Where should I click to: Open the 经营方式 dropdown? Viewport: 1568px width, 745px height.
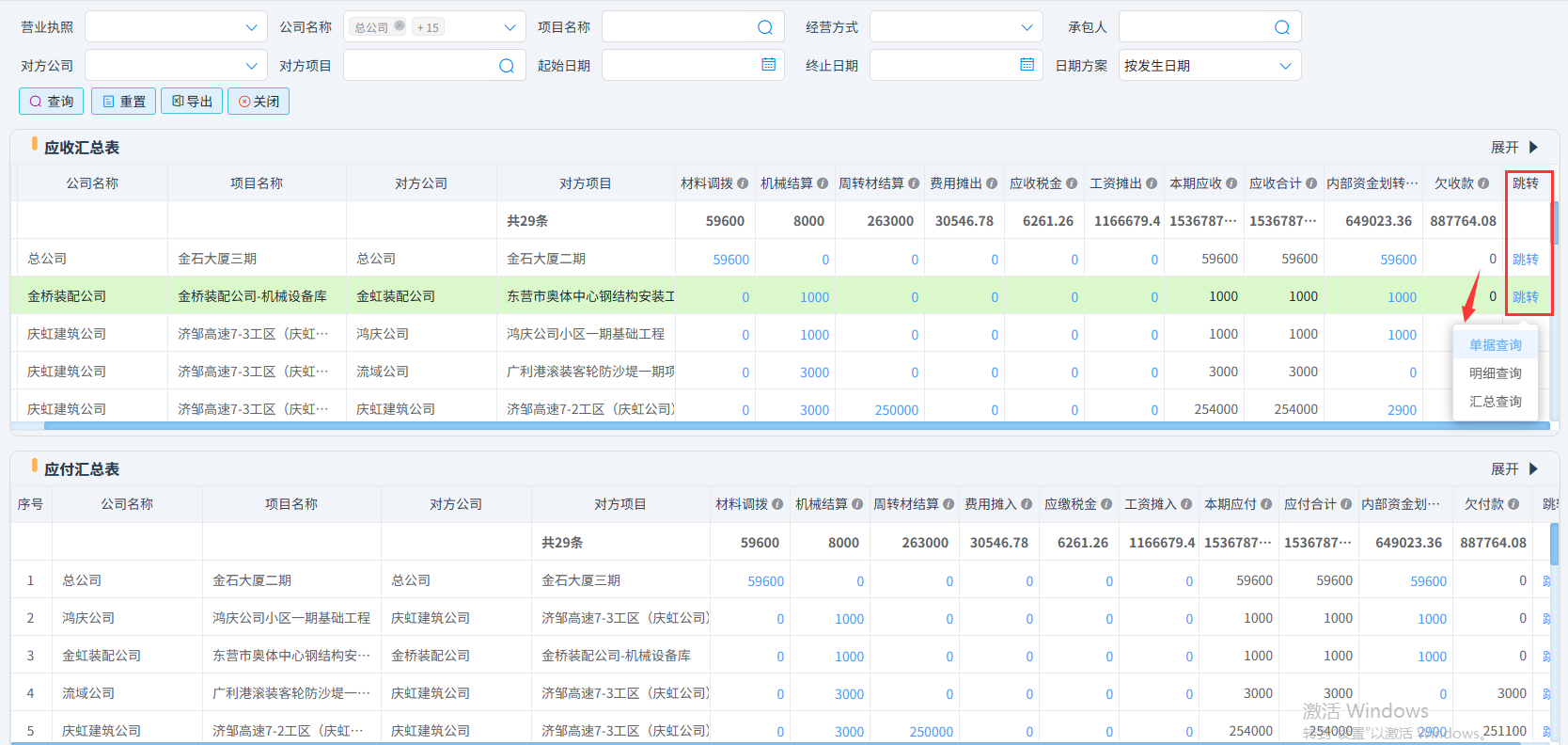click(1027, 27)
